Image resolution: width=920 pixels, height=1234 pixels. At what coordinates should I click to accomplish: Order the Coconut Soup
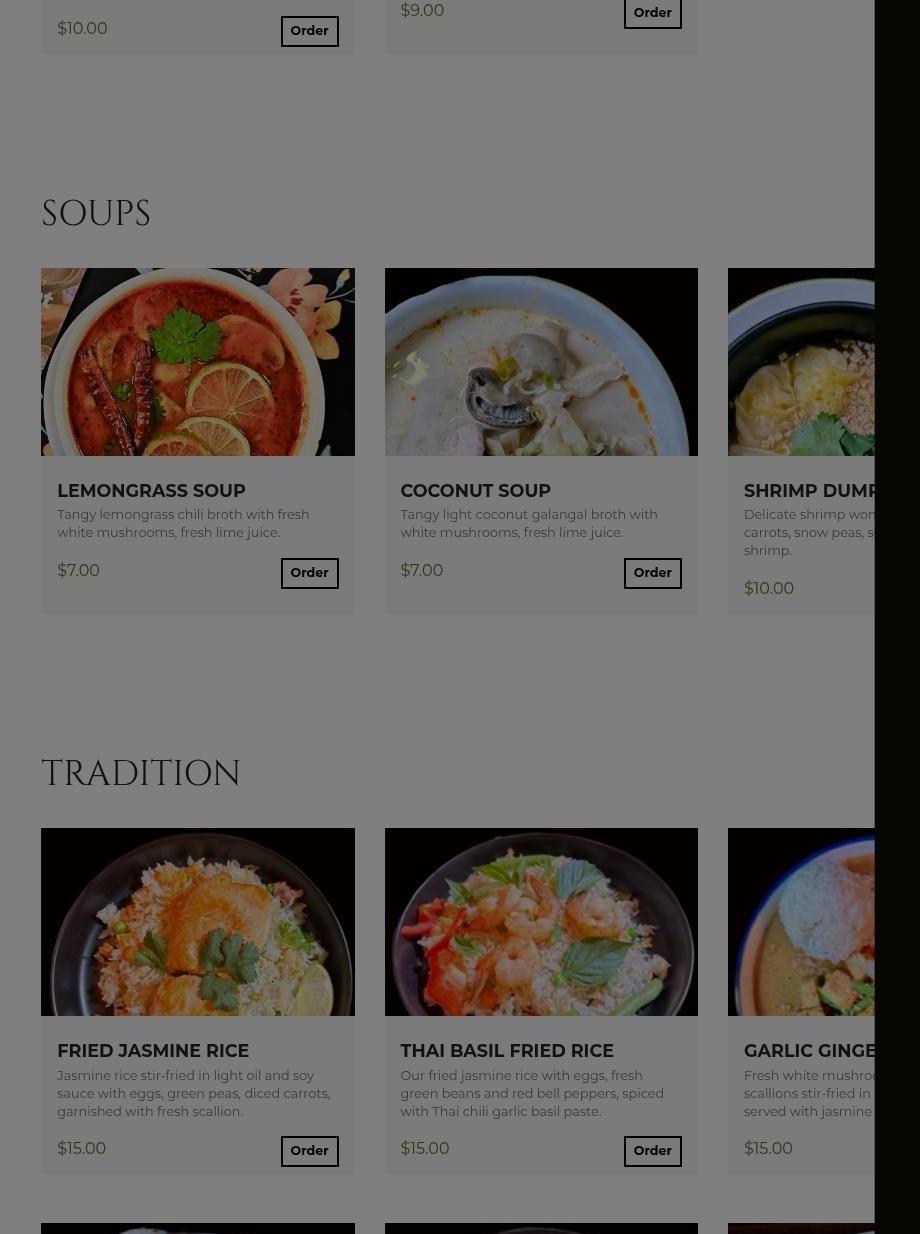(x=652, y=573)
